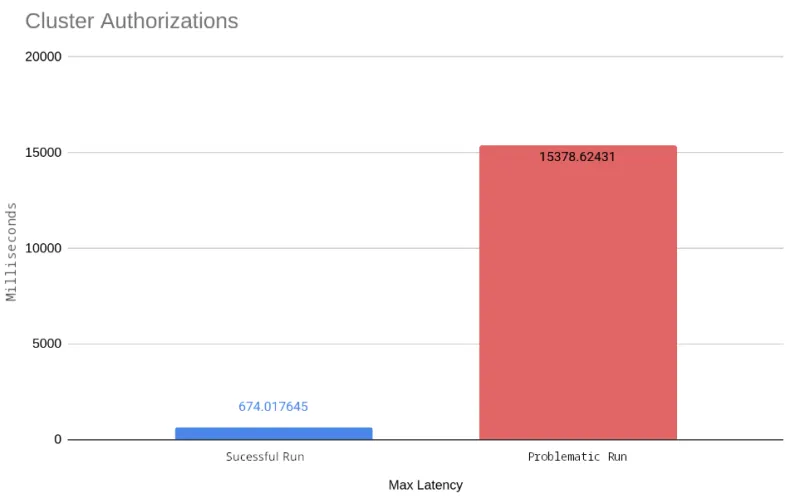800x503 pixels.
Task: Click the 0 y-axis tick label
Action: coord(58,440)
